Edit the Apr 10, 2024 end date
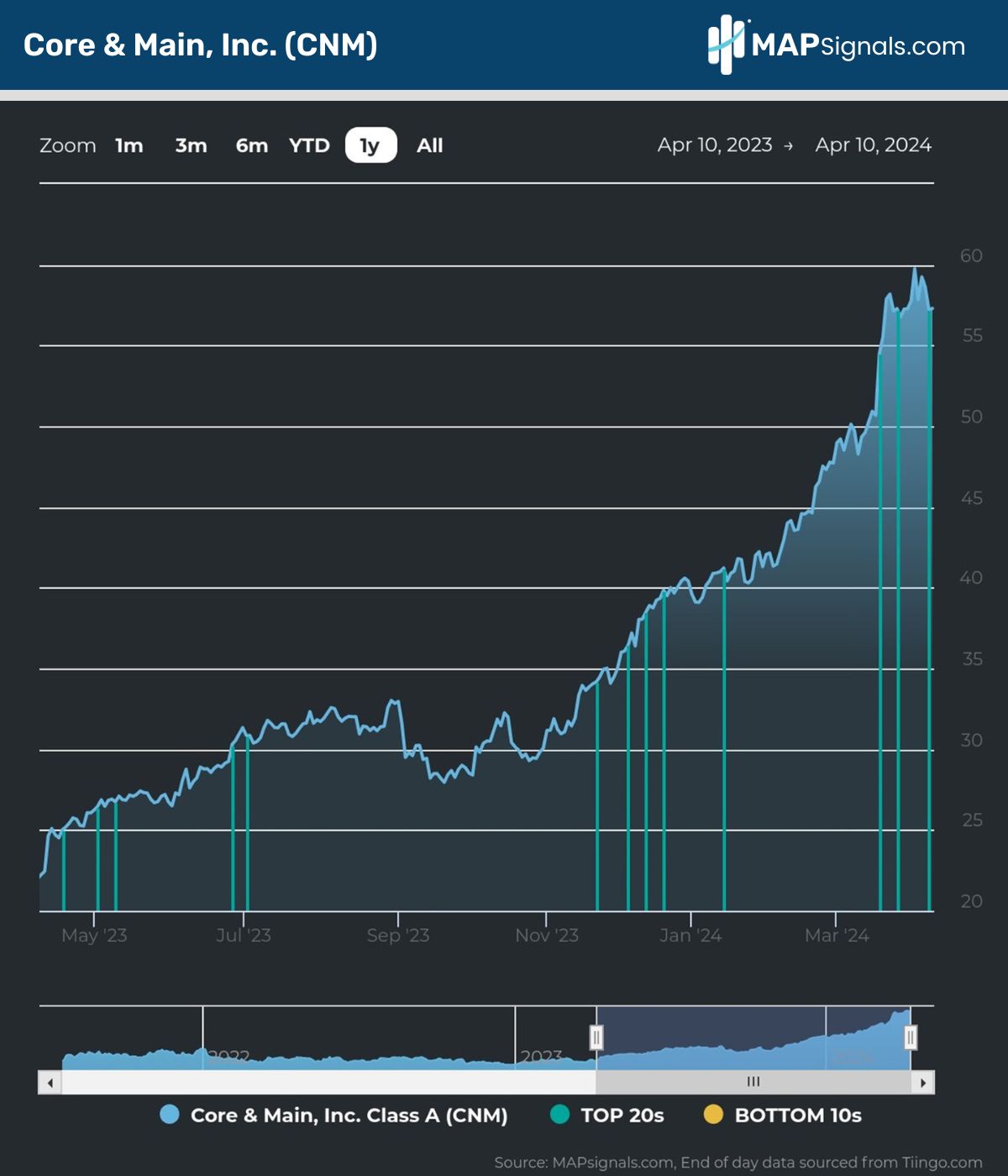1008x1176 pixels. [x=874, y=144]
